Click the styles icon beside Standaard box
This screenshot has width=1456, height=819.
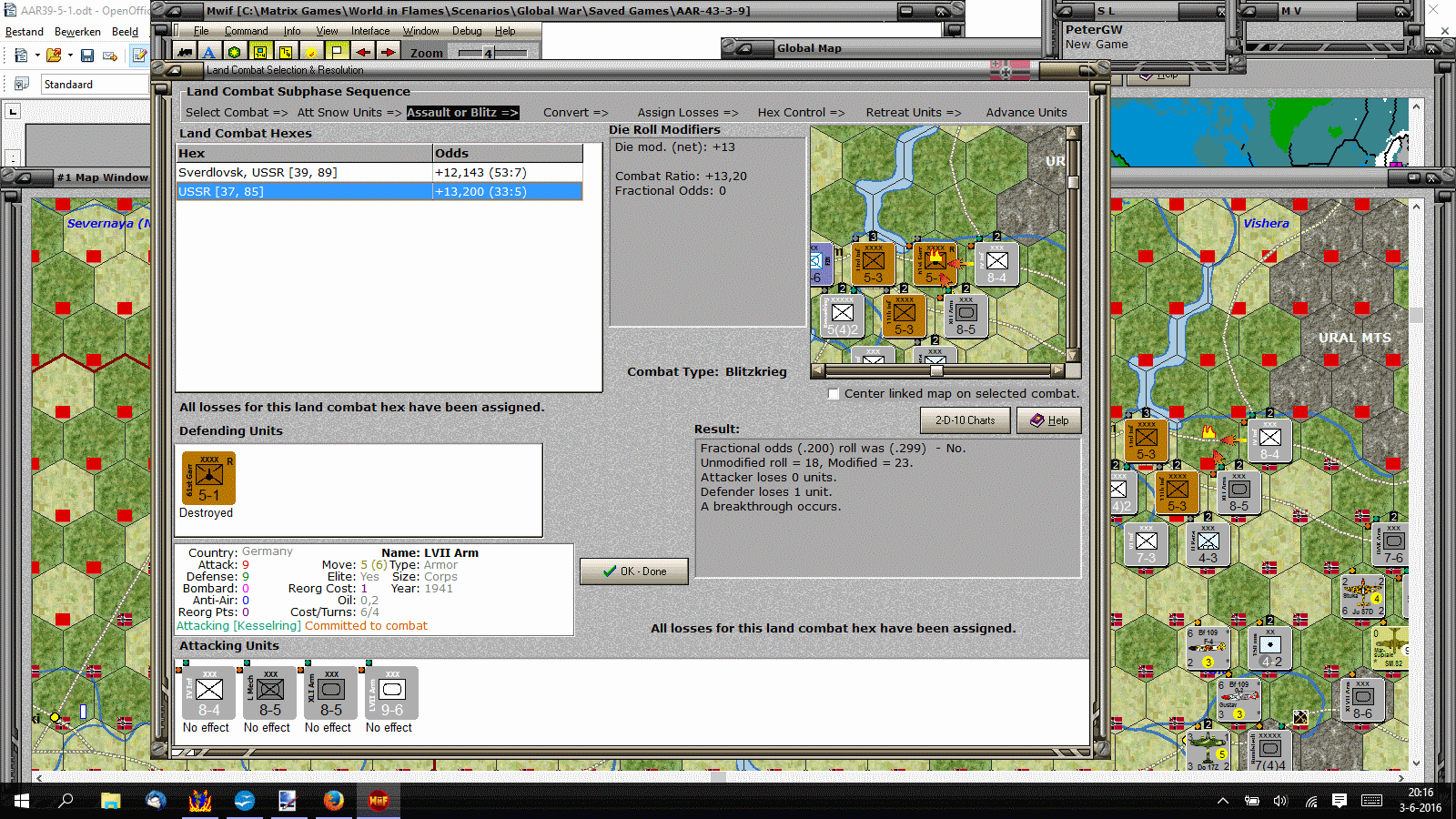coord(22,84)
